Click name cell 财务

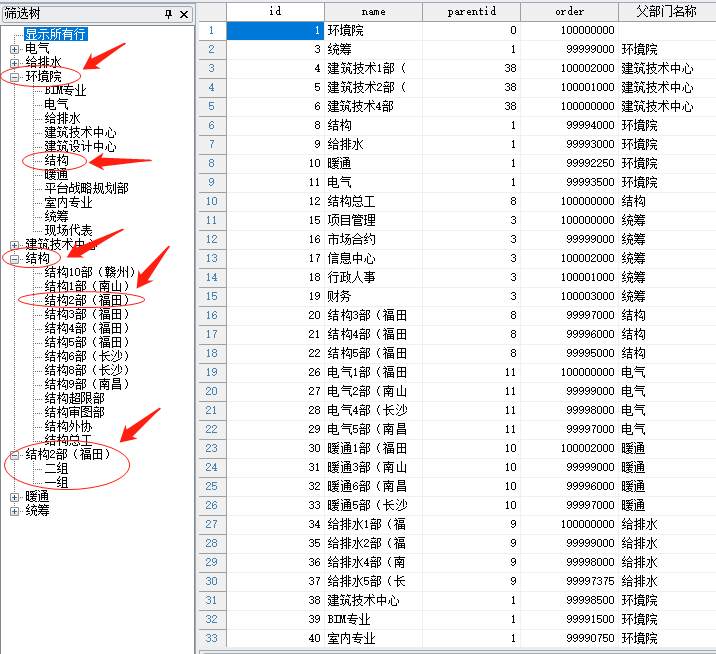click(374, 296)
